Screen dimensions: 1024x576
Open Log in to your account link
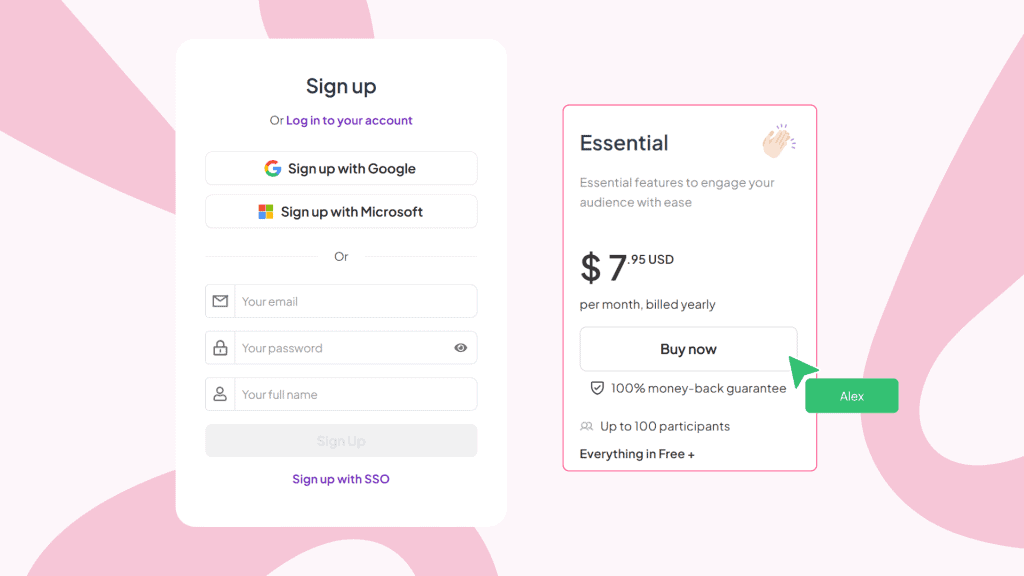tap(349, 121)
